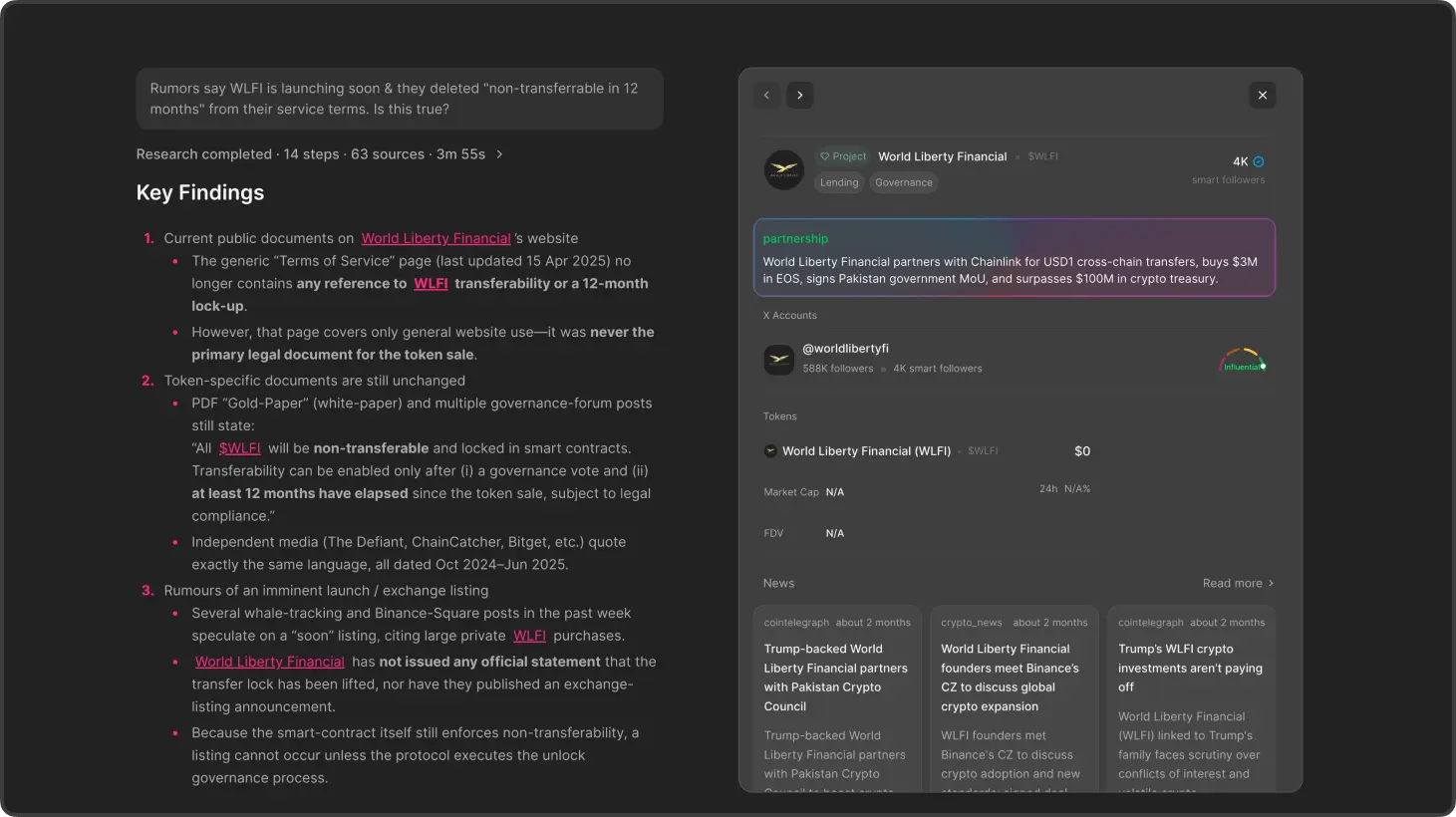Image resolution: width=1456 pixels, height=817 pixels.
Task: Click the Project label badge
Action: (x=843, y=156)
